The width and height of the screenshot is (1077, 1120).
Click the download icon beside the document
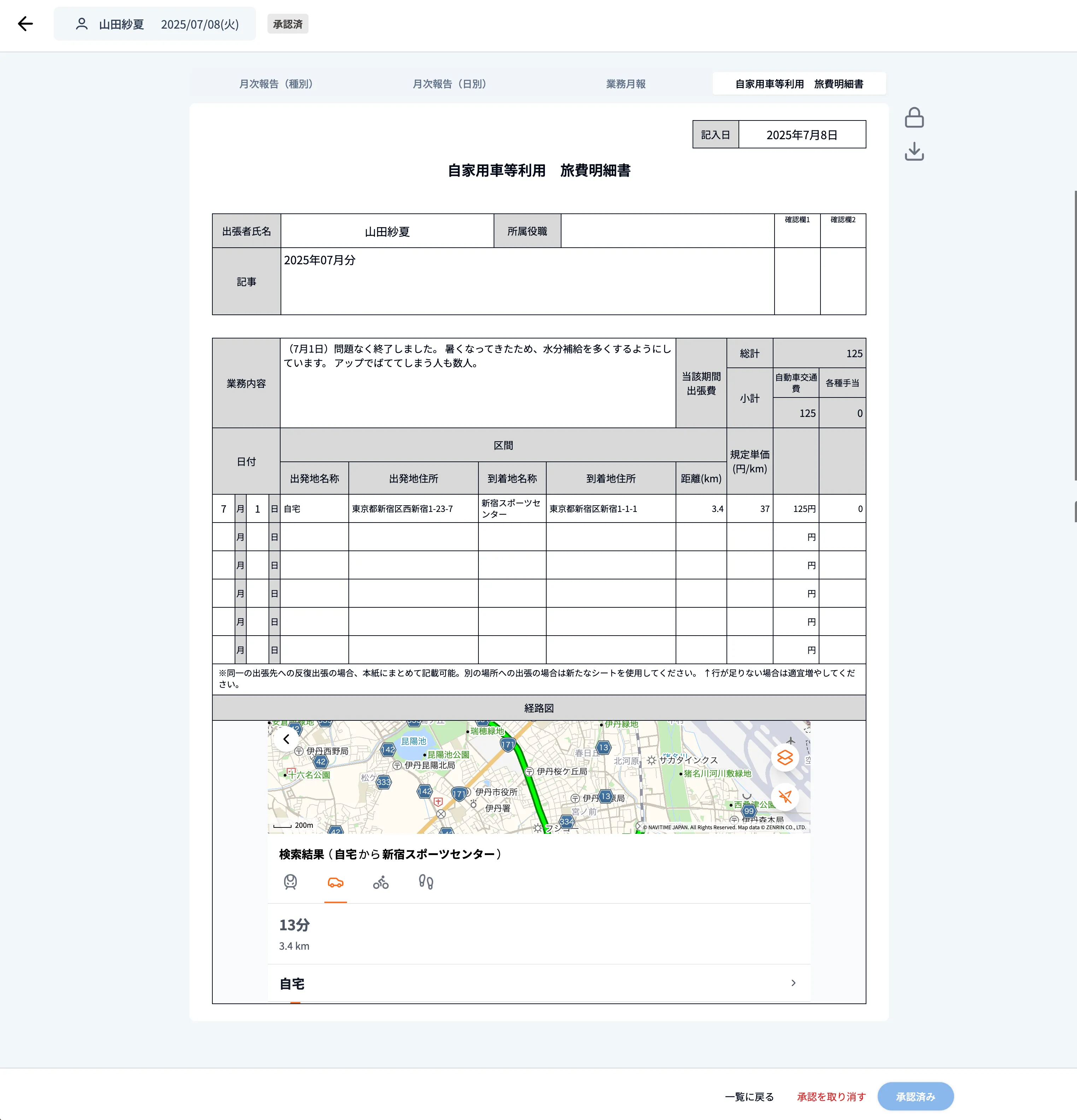[914, 152]
